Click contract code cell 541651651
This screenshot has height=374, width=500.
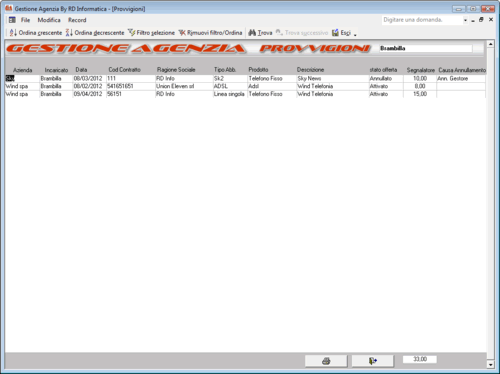coord(130,86)
